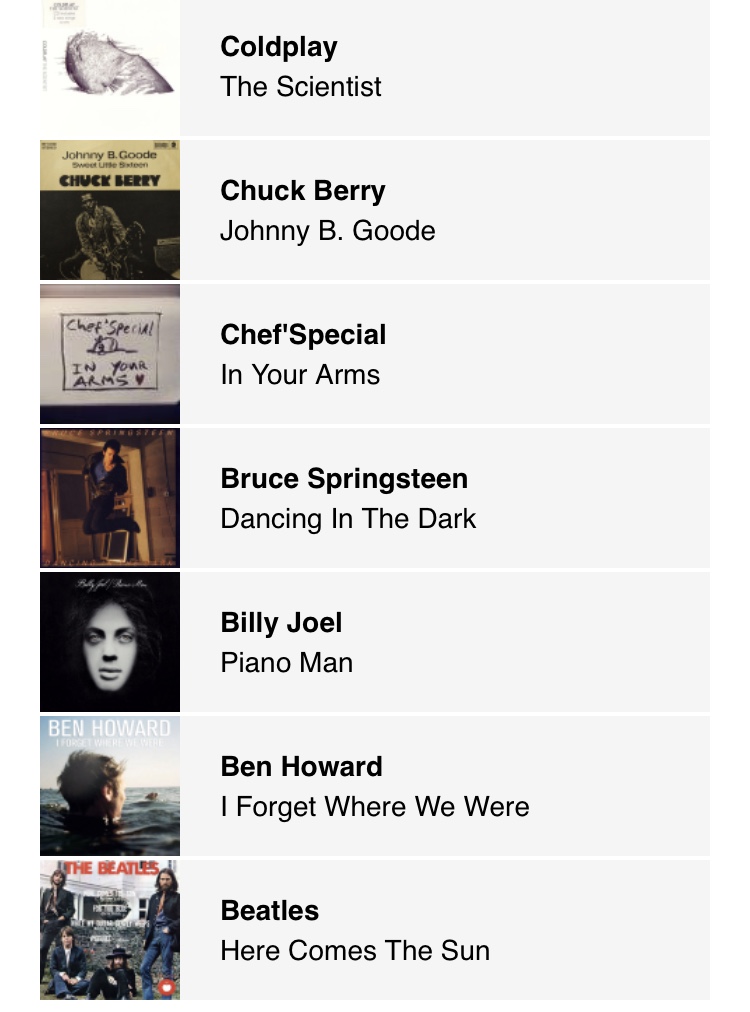
Task: Open The Beatles group photo cover
Action: click(x=110, y=929)
